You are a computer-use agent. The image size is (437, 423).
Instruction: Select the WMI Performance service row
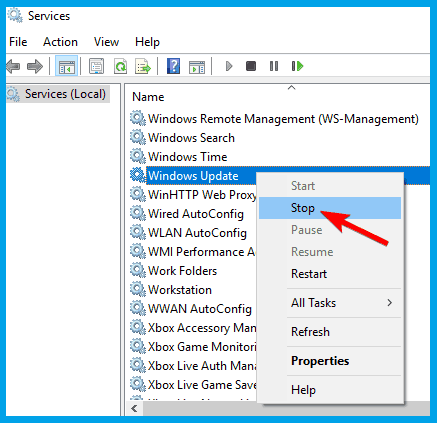click(202, 252)
